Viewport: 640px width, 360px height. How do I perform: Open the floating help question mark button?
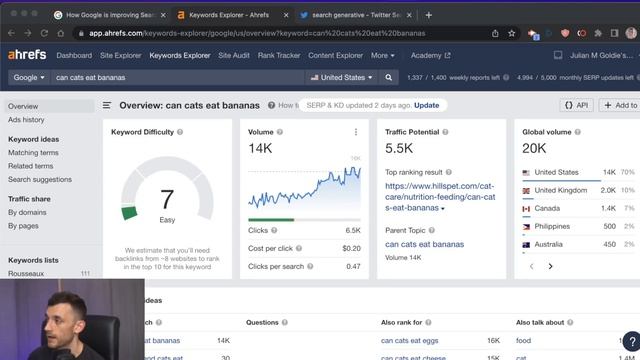coord(631,341)
